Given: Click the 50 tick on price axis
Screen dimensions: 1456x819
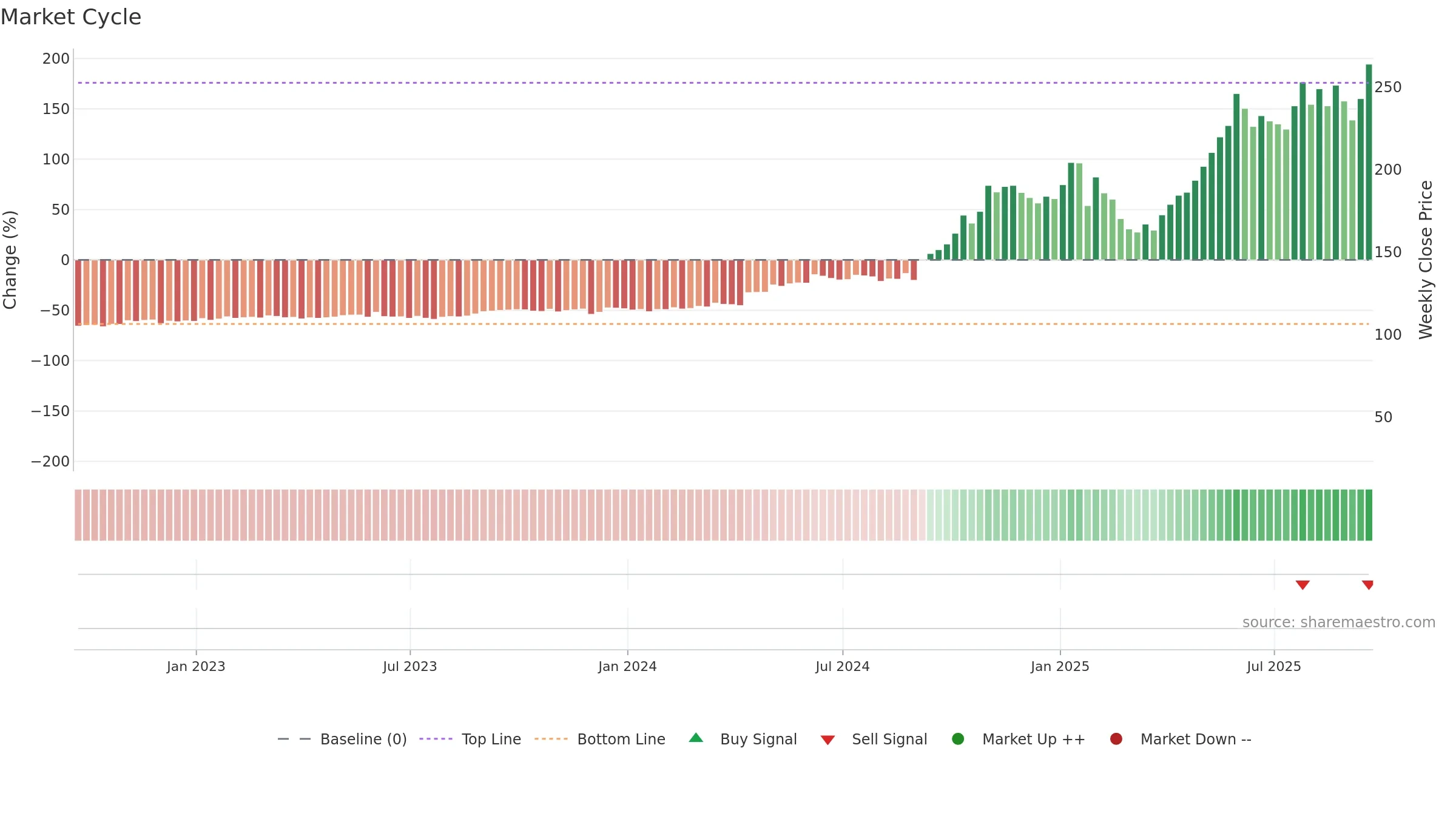Looking at the screenshot, I should 1383,417.
